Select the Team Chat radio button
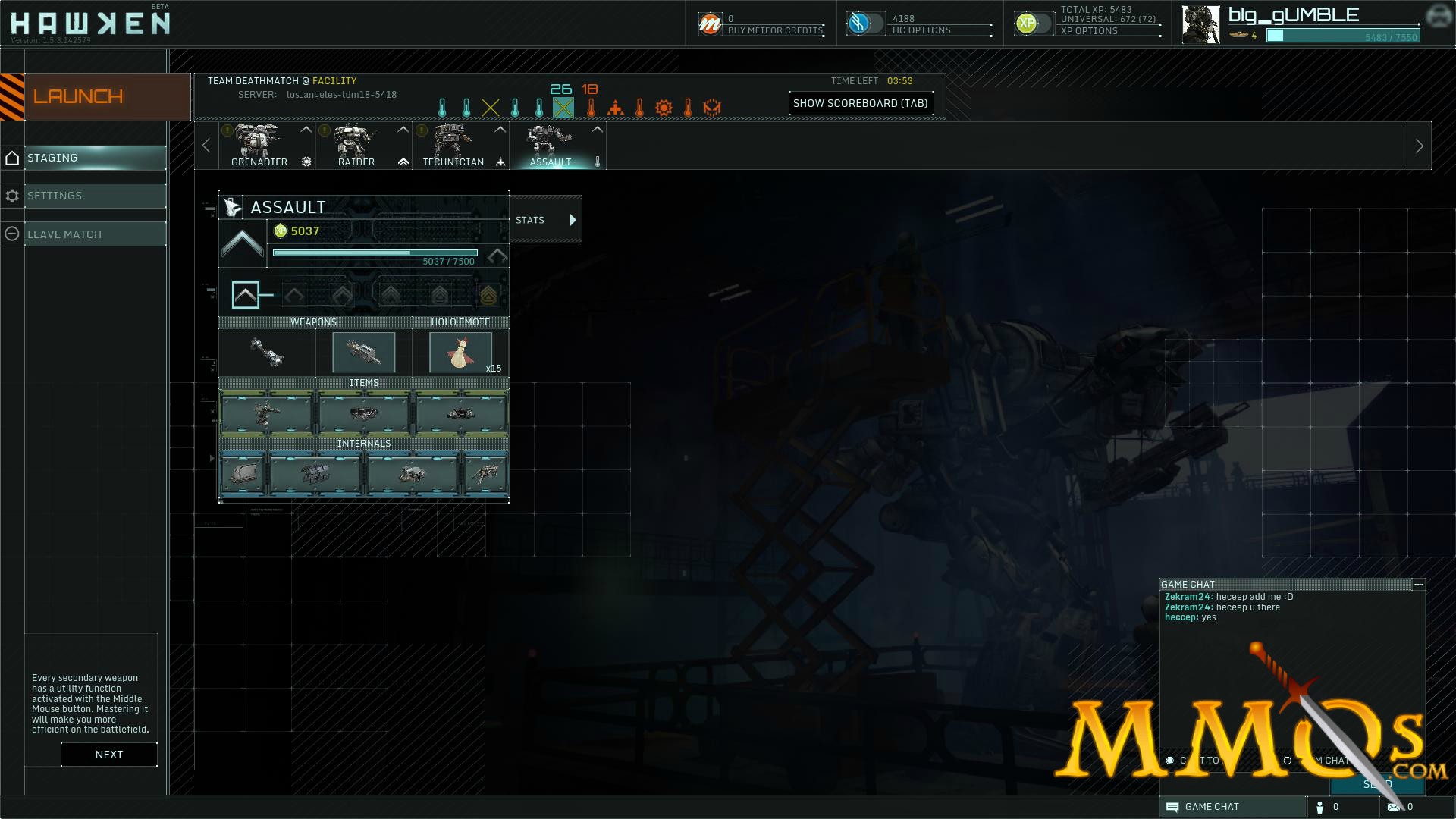The image size is (1456, 819). 1287,761
